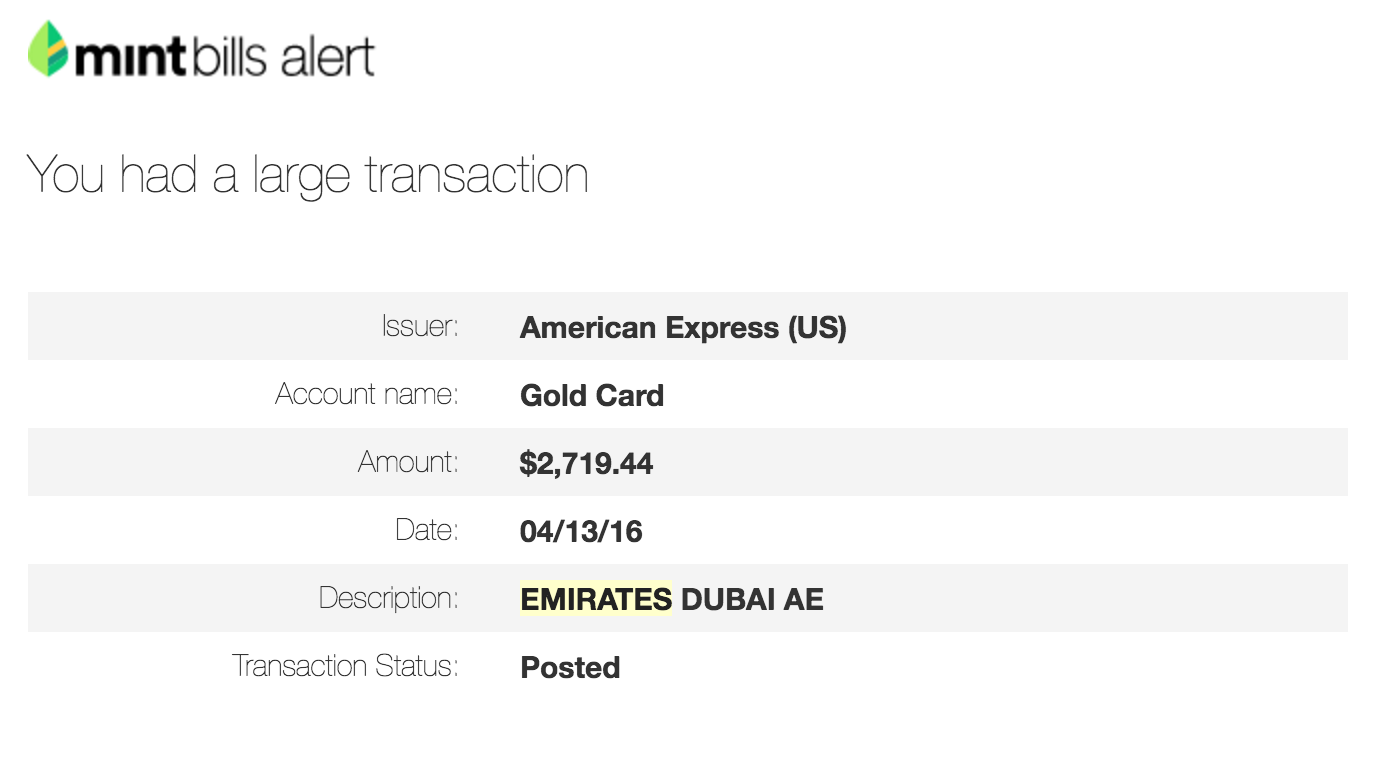Image resolution: width=1390 pixels, height=766 pixels.
Task: Click the Account name label
Action: [x=367, y=394]
